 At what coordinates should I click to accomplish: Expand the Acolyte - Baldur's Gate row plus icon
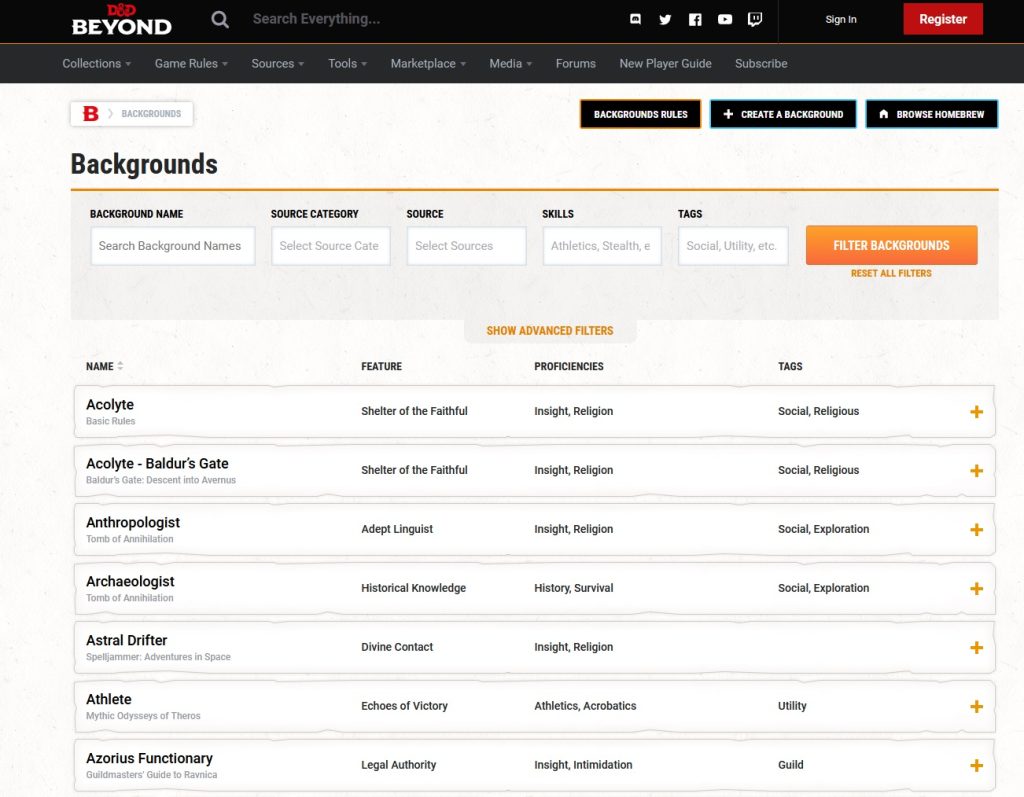[x=976, y=470]
